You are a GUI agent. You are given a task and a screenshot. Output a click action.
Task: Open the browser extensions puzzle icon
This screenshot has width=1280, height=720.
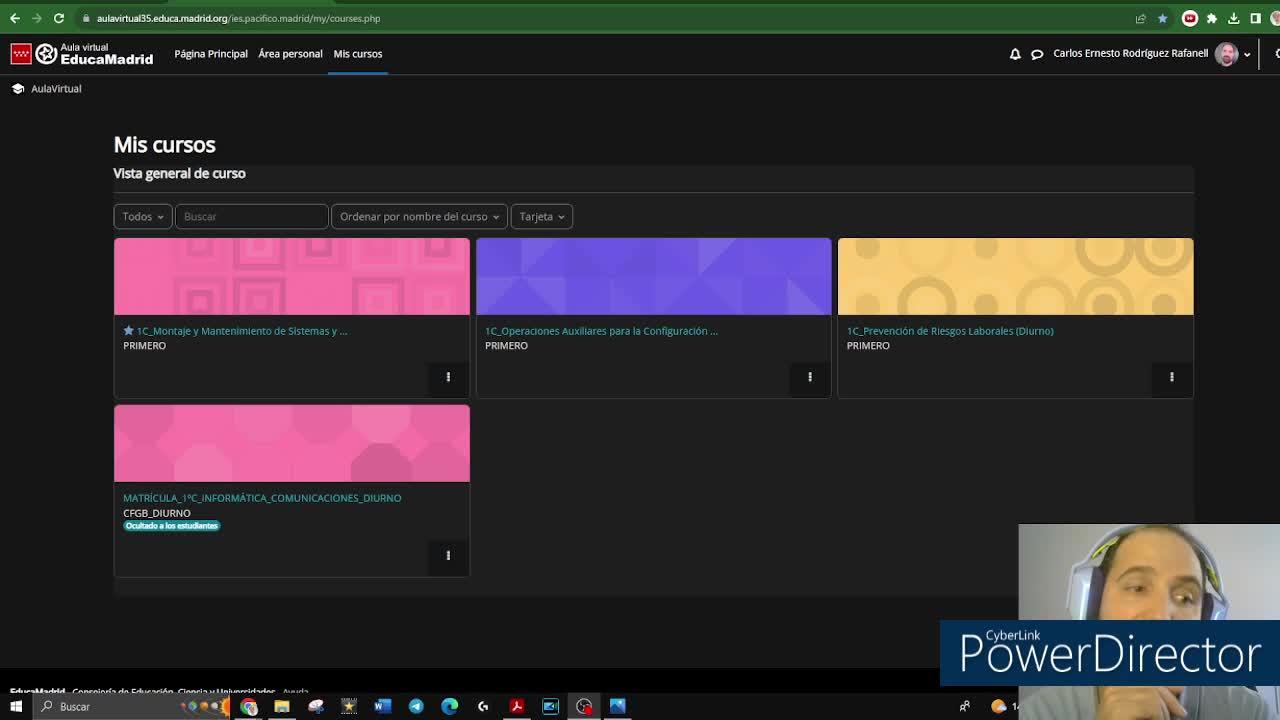point(1212,18)
